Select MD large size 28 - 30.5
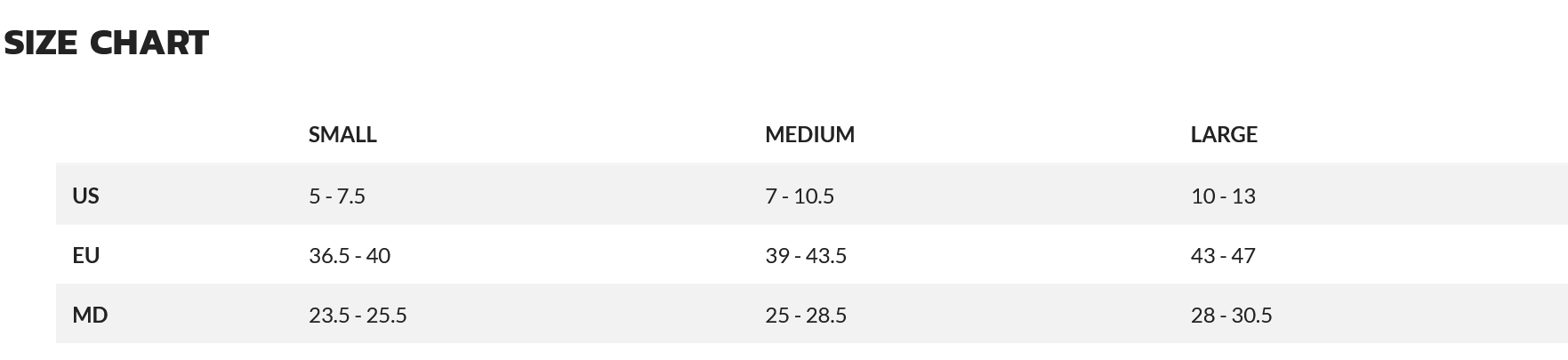The height and width of the screenshot is (360, 1568). tap(1232, 315)
